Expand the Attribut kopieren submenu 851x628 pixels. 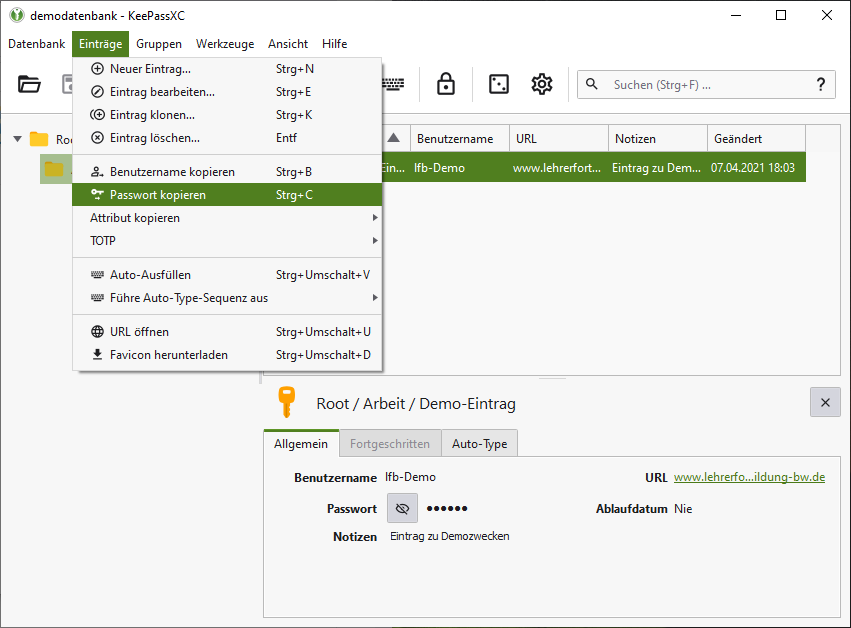[x=375, y=218]
